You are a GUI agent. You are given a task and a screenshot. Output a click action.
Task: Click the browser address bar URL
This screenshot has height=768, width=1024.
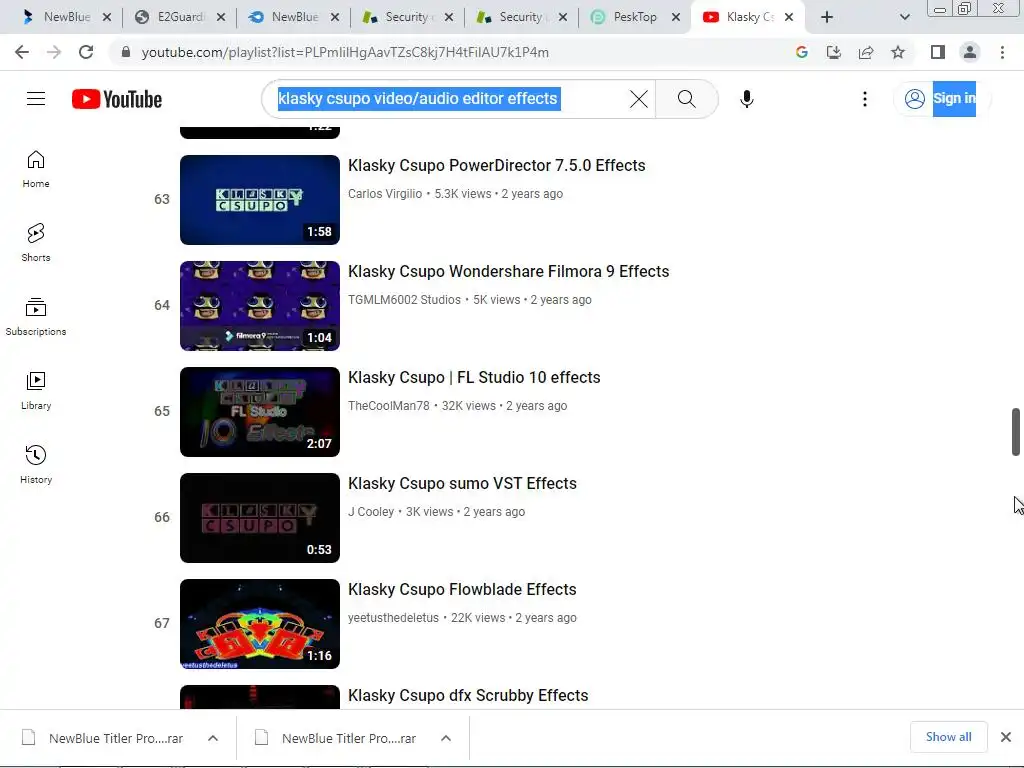pos(345,52)
